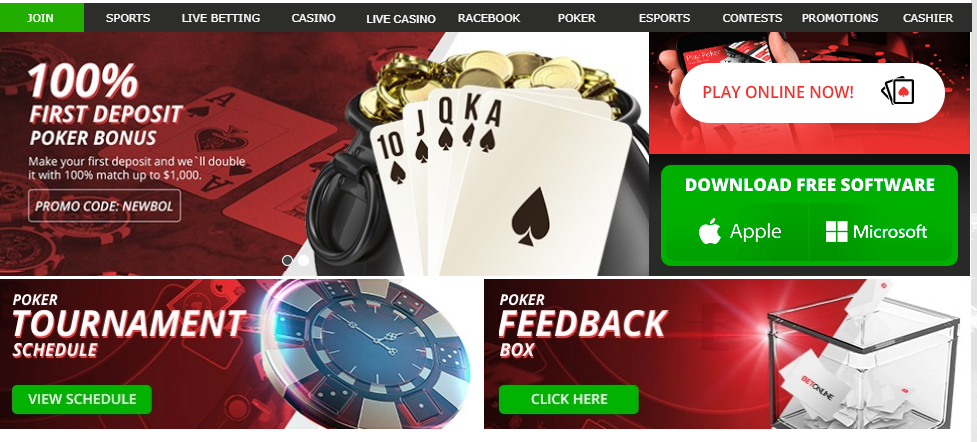The image size is (977, 442).
Task: Select the second carousel slide dot
Action: tap(303, 260)
